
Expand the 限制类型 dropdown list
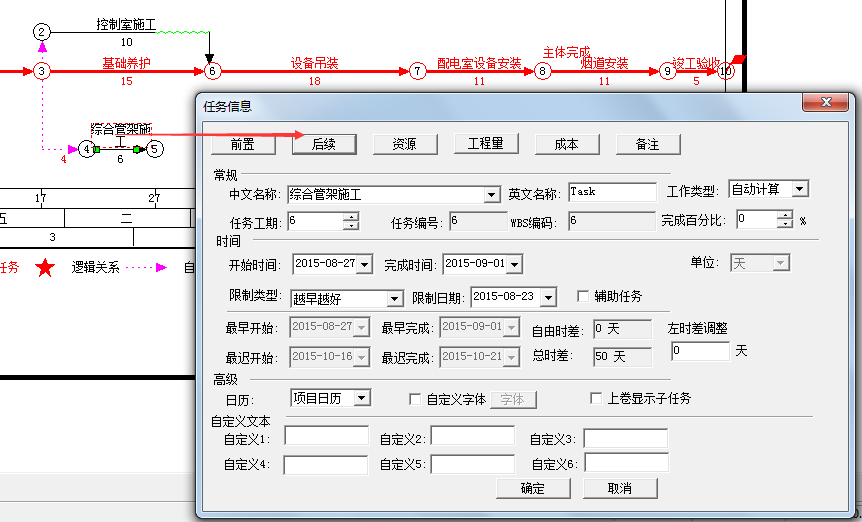tap(394, 298)
